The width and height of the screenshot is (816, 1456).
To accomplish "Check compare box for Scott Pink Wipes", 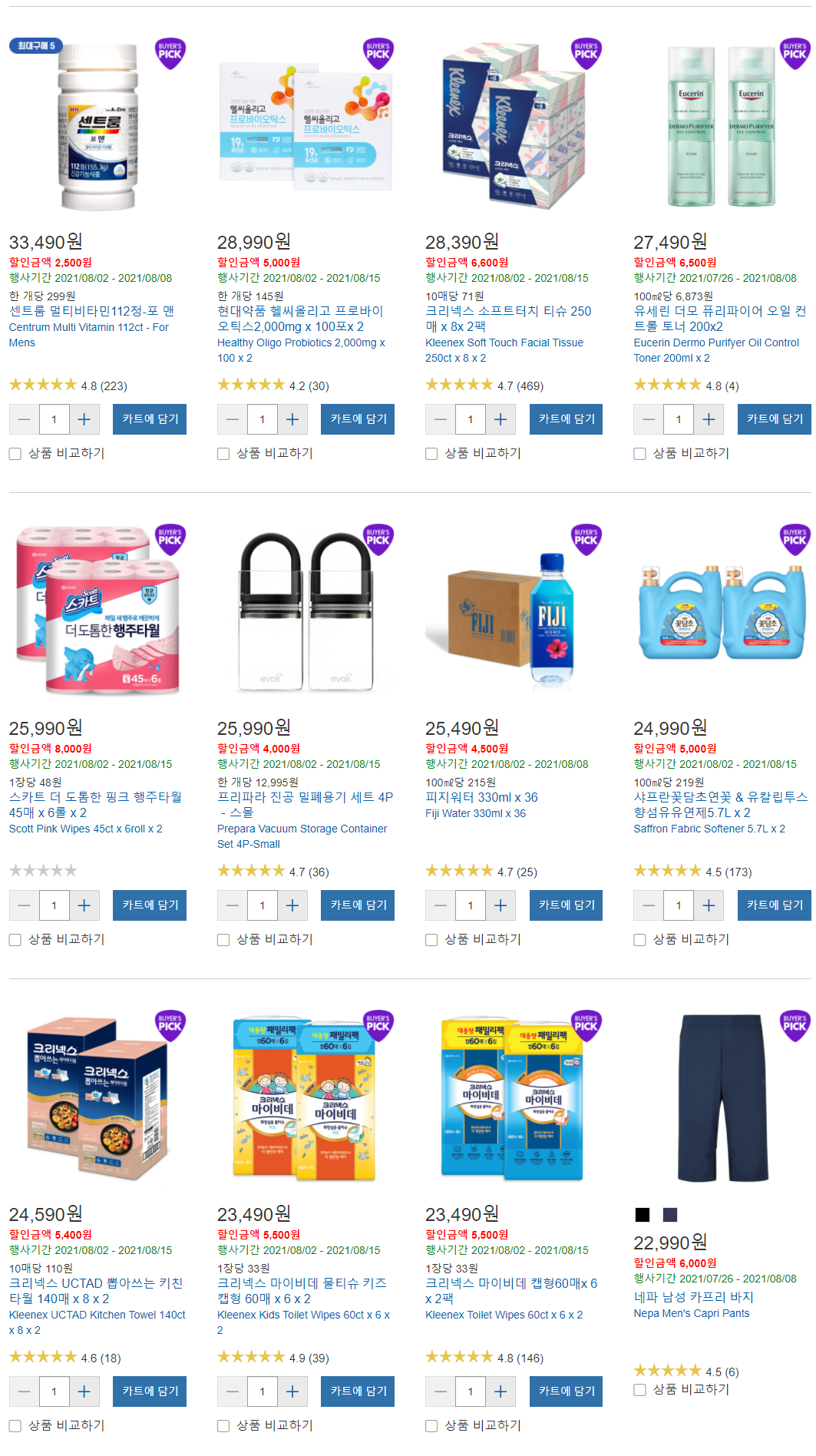I will (x=15, y=940).
